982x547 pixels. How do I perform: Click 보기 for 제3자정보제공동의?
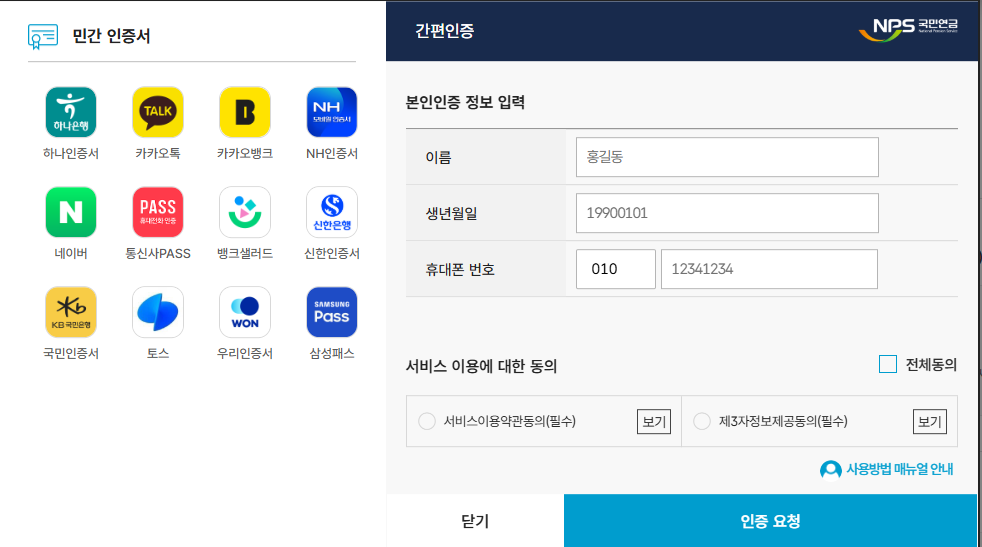929,421
